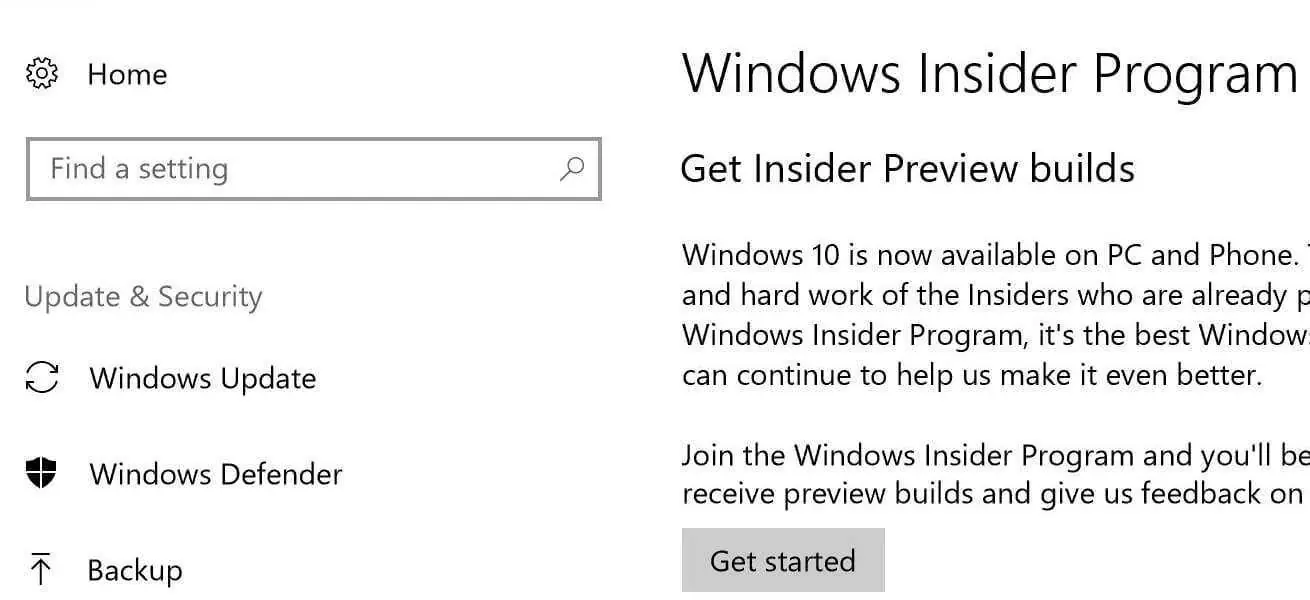
Task: Open the Windows Update page
Action: tap(203, 378)
